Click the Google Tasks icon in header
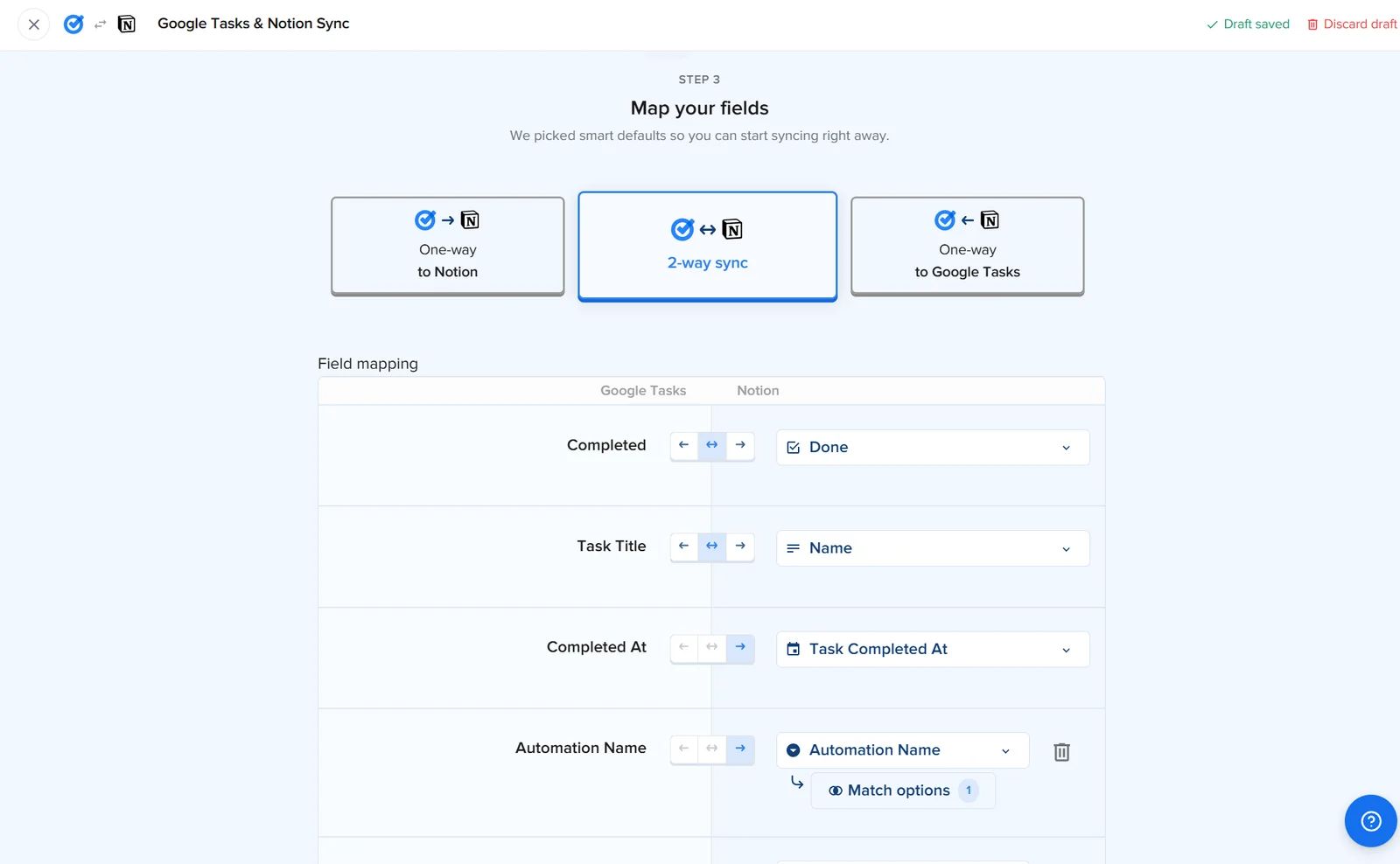 pos(73,24)
